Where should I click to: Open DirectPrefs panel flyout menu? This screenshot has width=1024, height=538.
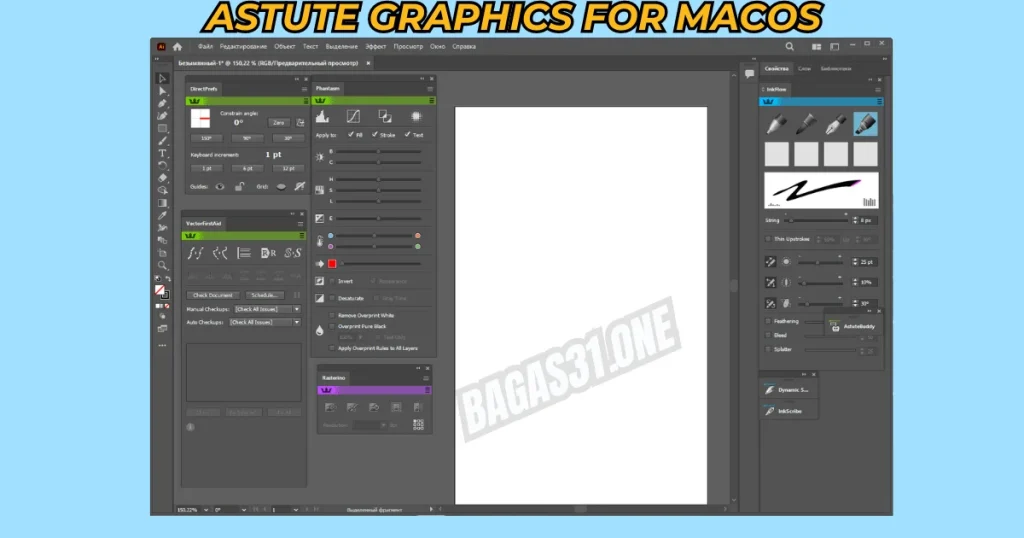[x=304, y=89]
